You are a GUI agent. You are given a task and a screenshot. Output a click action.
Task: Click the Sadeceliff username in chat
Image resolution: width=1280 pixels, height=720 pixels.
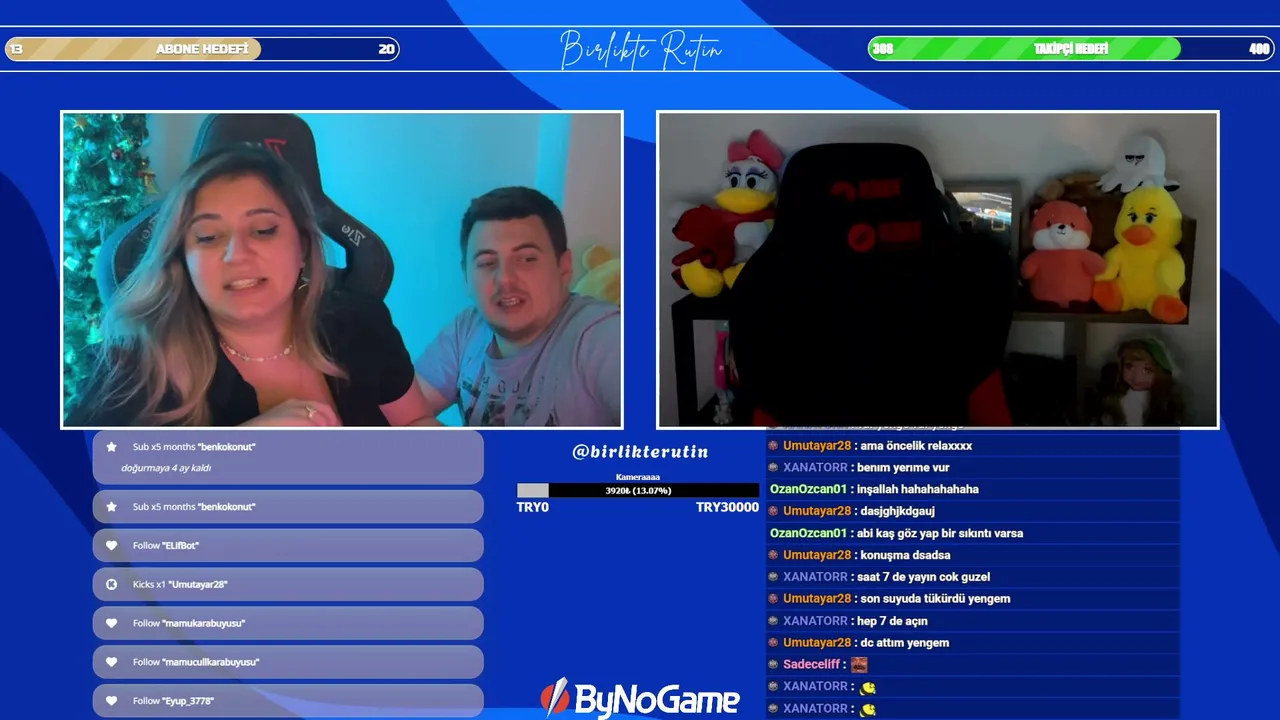(811, 665)
